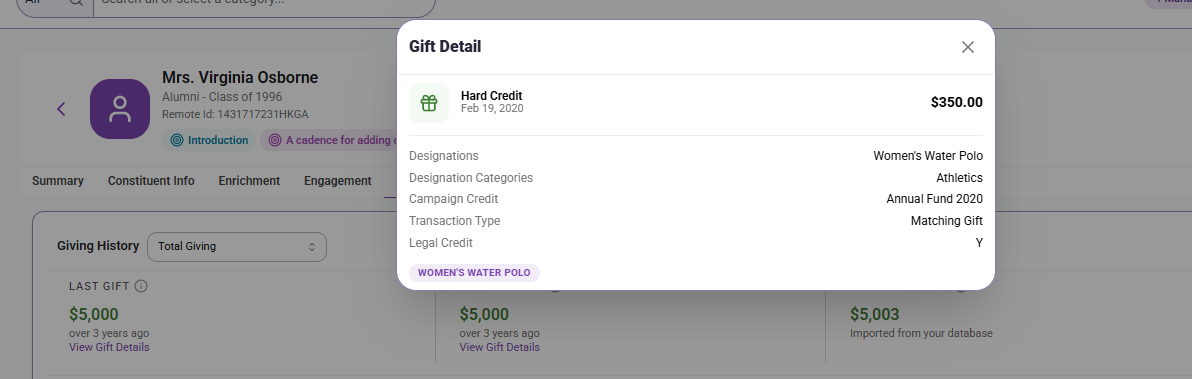
Task: Click the target icon on cadence tag
Action: coord(274,141)
